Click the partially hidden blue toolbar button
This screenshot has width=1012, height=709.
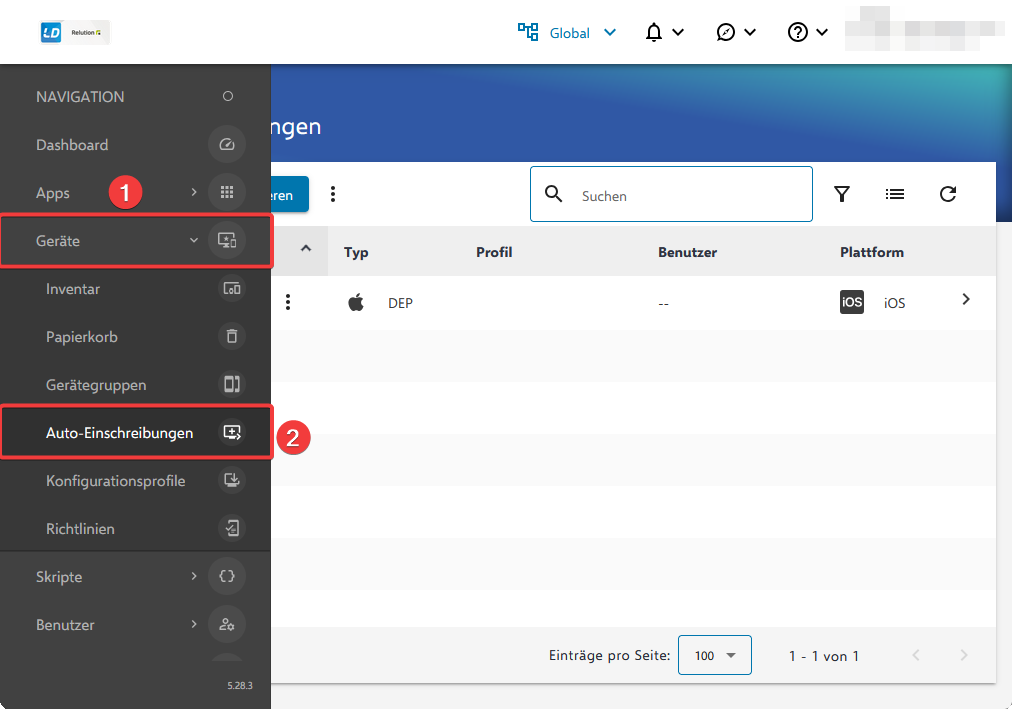pos(290,194)
